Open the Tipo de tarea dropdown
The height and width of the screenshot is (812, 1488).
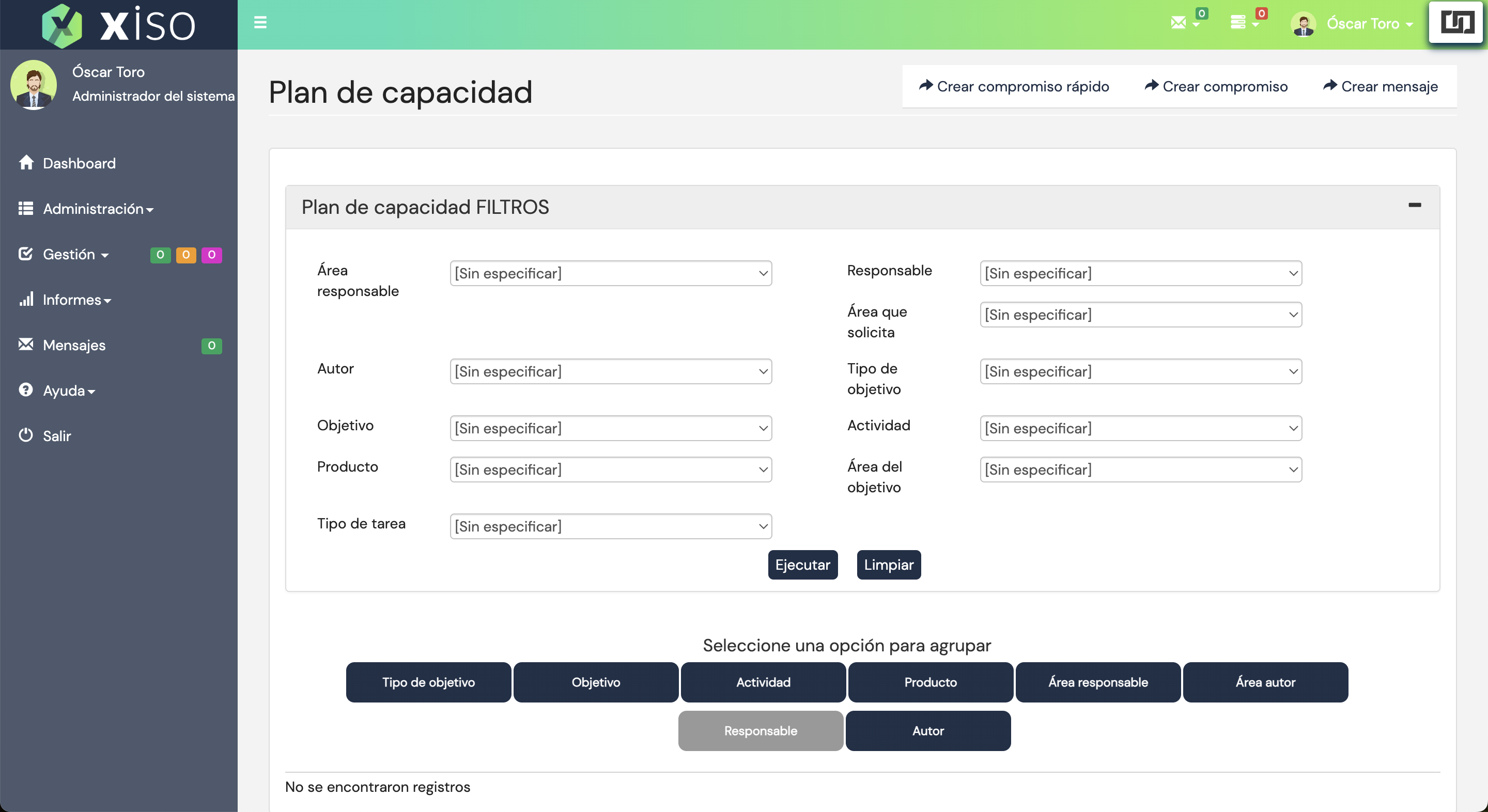coord(611,526)
